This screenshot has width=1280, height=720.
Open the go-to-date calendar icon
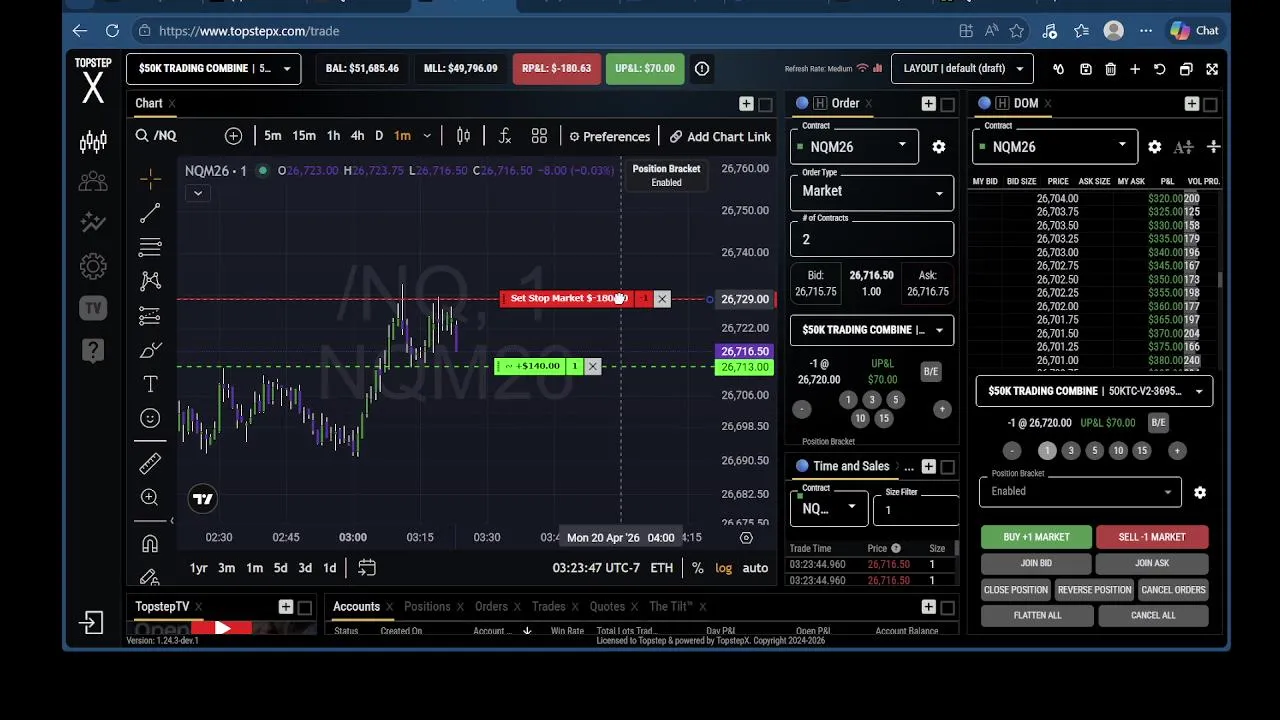367,568
